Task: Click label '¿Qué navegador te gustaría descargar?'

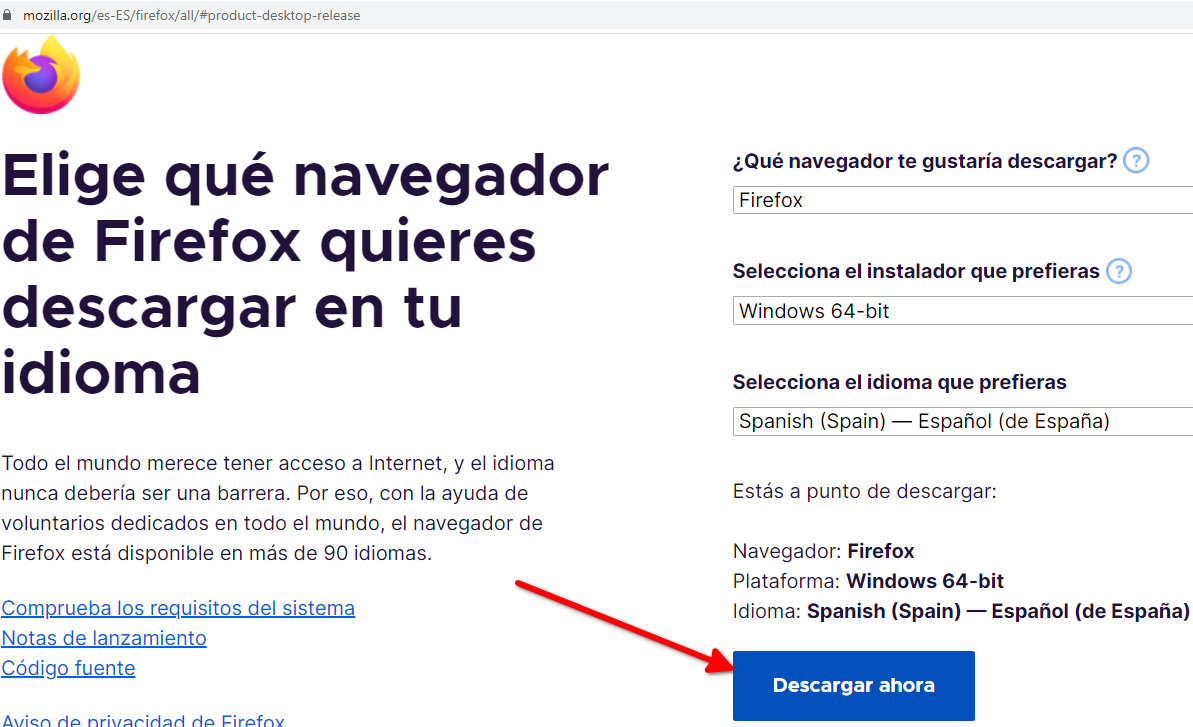Action: point(924,161)
